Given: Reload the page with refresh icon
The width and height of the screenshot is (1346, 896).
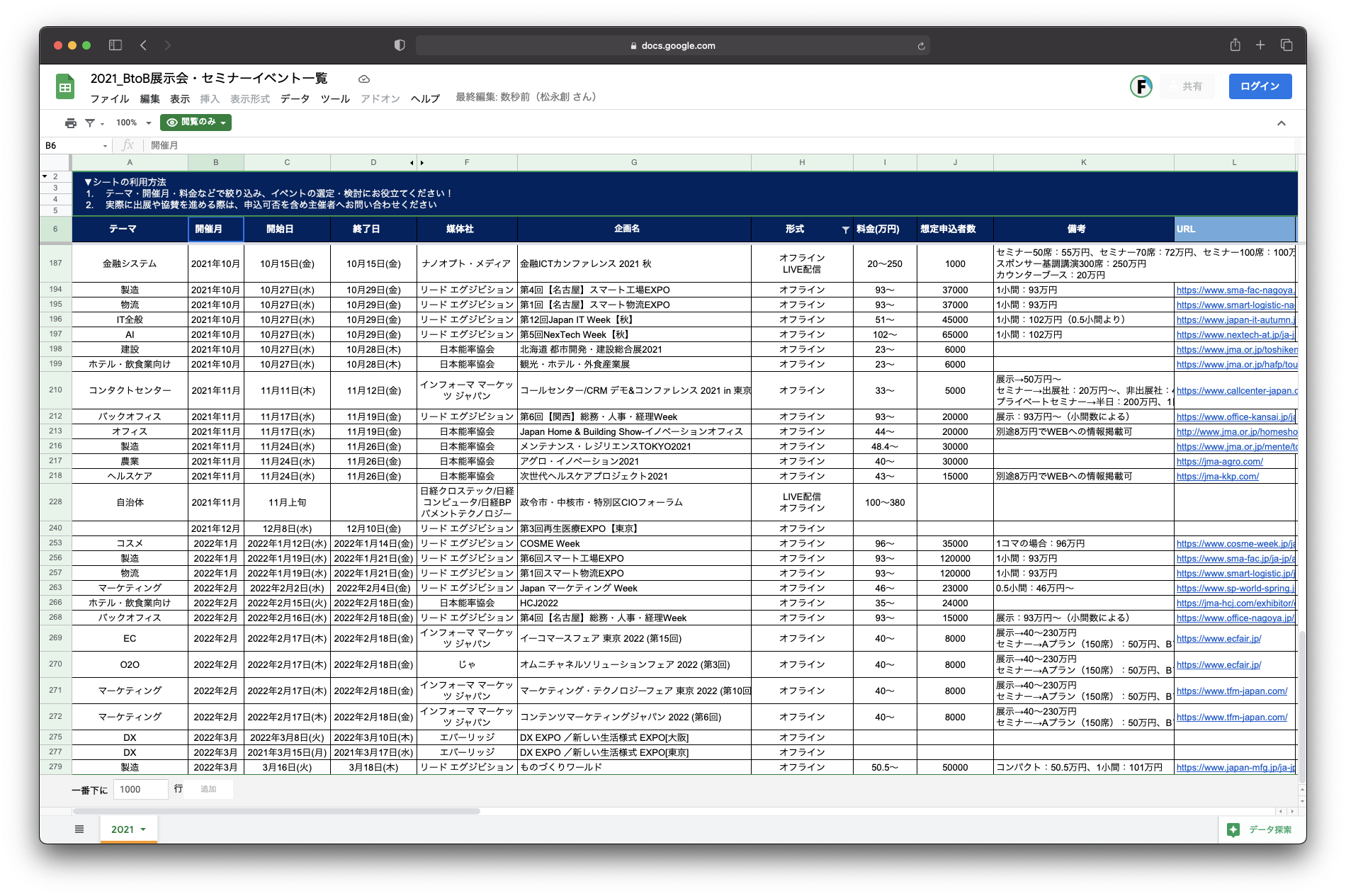Looking at the screenshot, I should point(921,46).
